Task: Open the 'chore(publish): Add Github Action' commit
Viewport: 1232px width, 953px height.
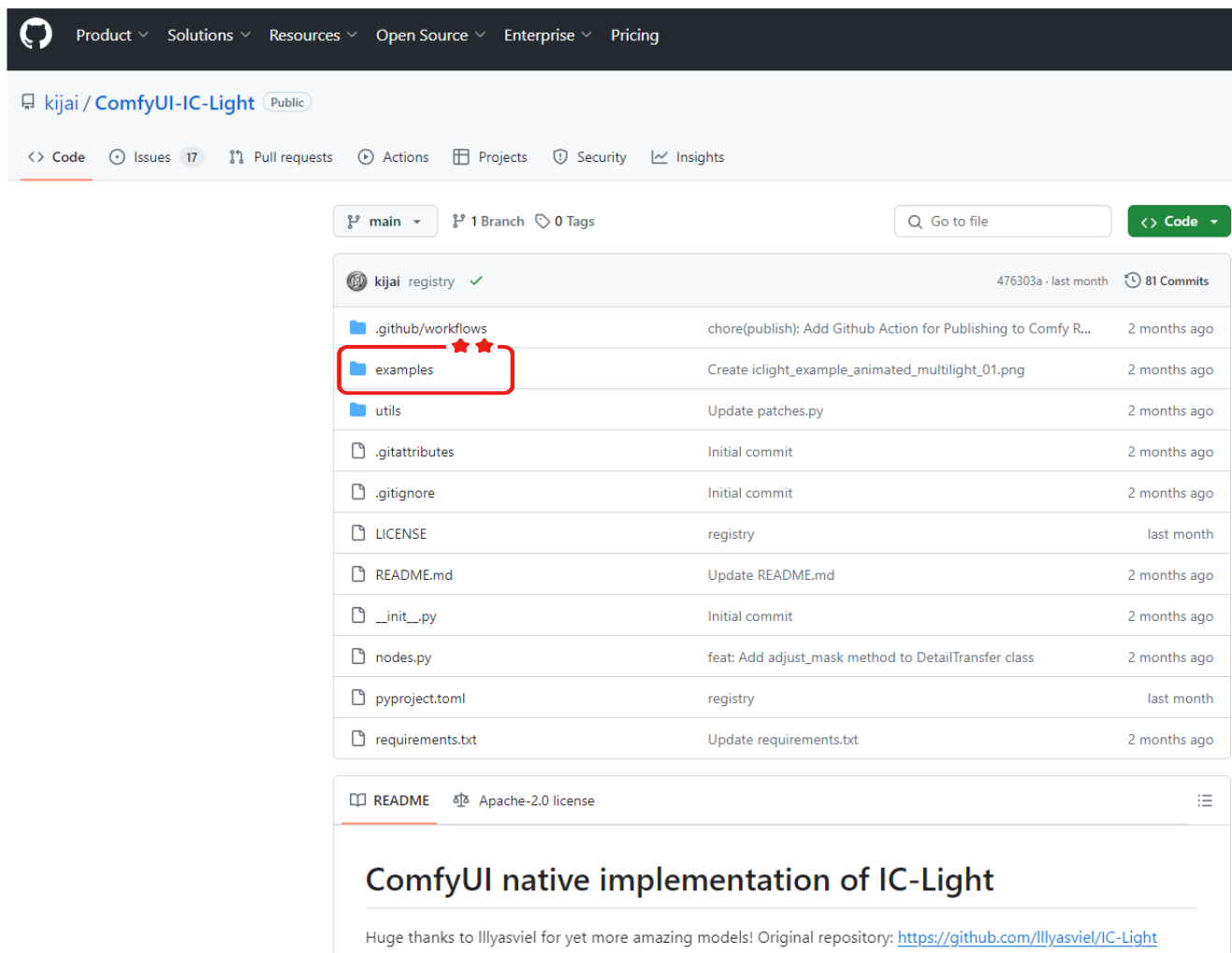Action: coord(899,328)
